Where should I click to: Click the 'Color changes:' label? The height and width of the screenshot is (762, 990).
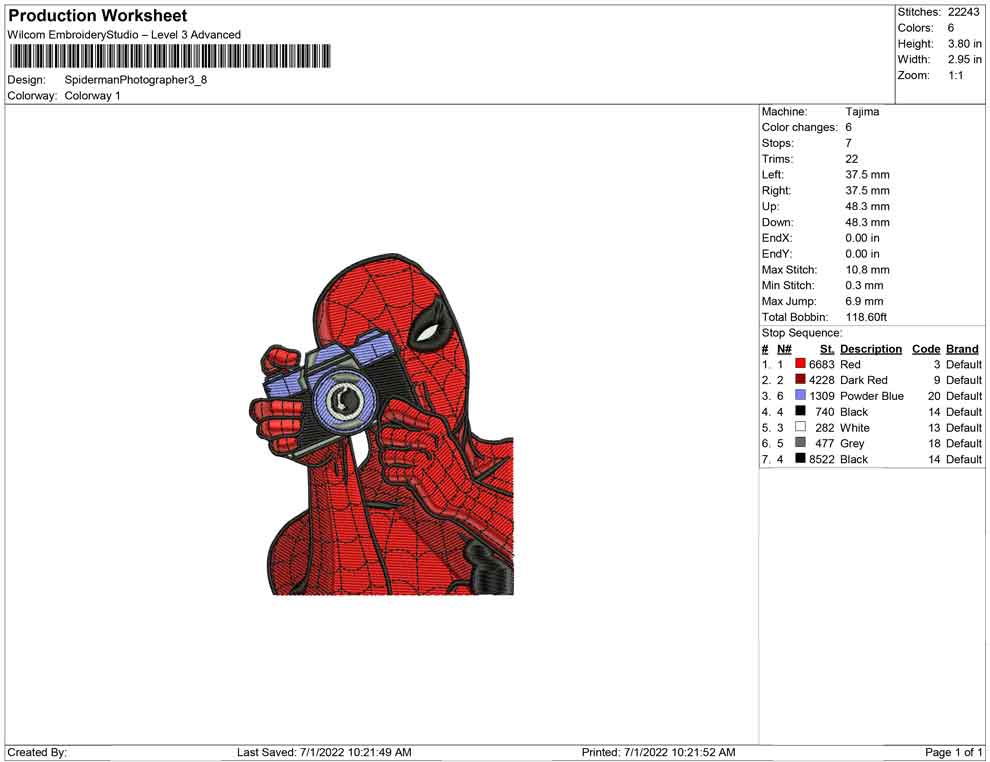coord(799,127)
